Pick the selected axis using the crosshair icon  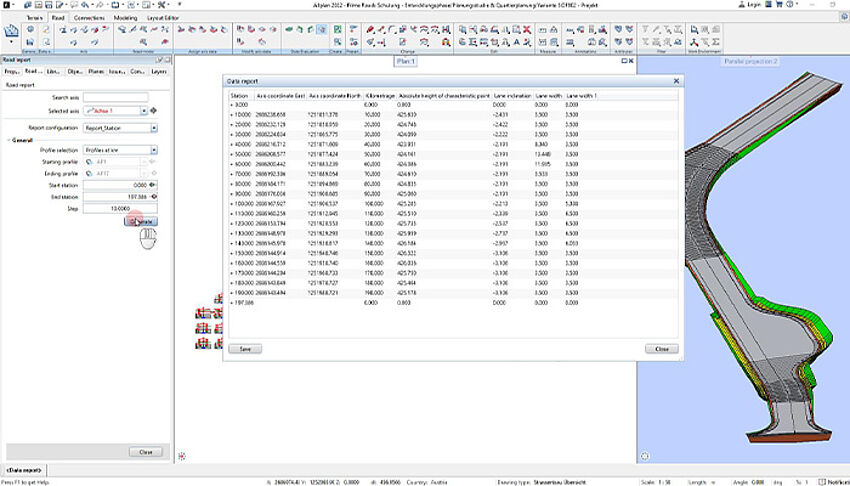[153, 110]
